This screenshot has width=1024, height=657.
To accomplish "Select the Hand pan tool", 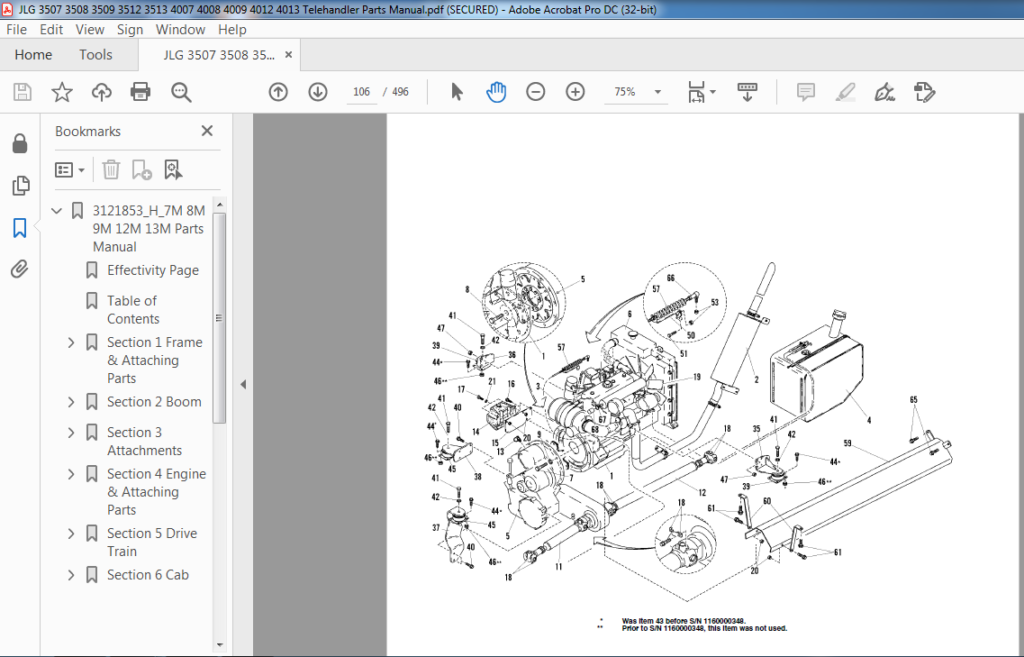I will [496, 92].
